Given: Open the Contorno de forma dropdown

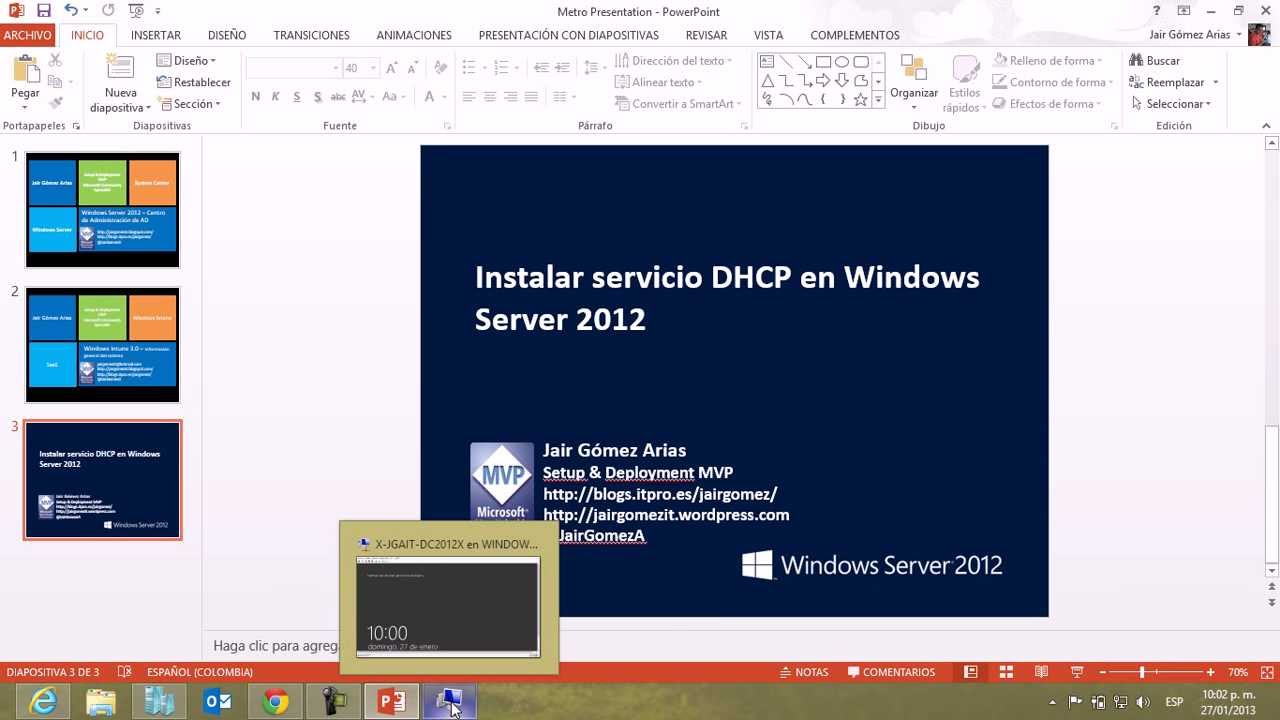Looking at the screenshot, I should (1053, 83).
